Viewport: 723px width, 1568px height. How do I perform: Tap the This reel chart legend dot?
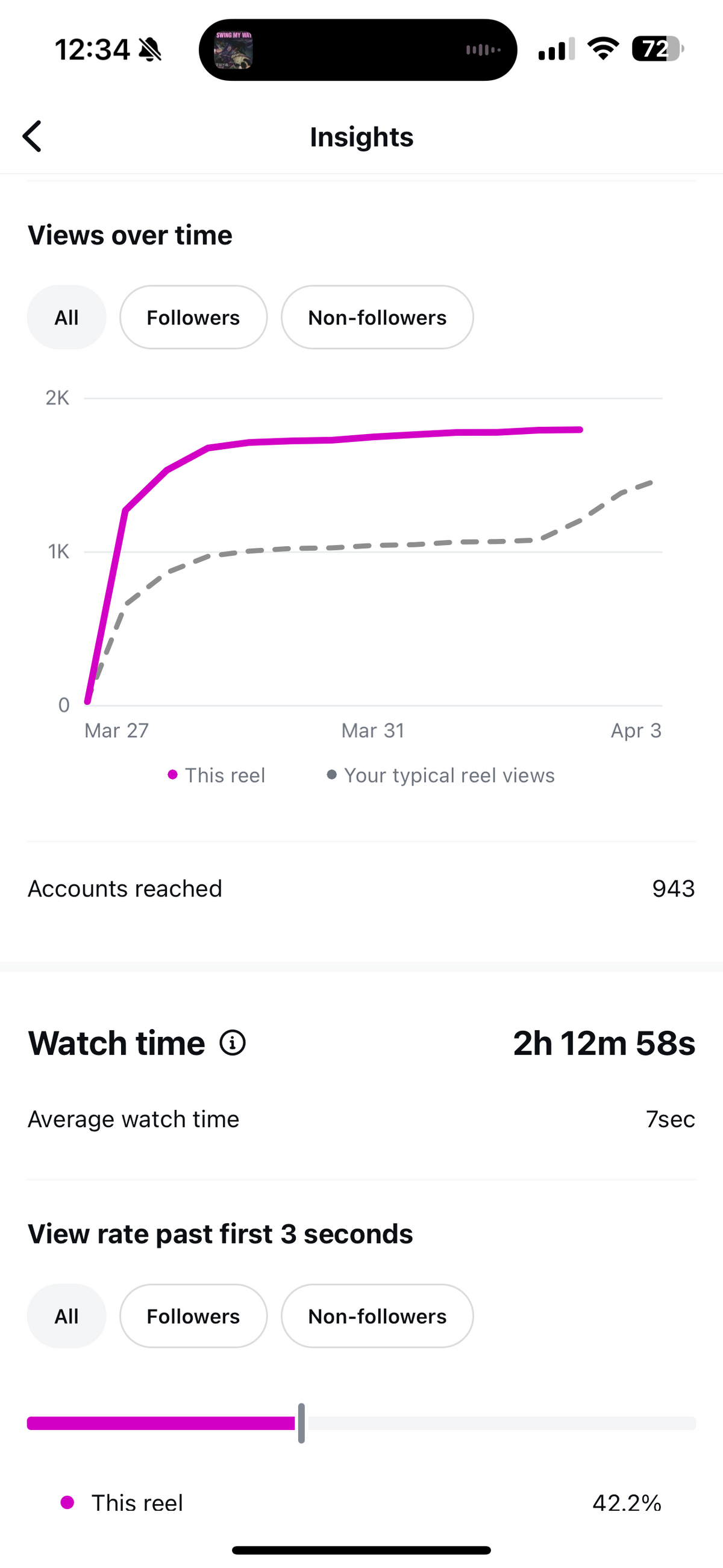(173, 775)
